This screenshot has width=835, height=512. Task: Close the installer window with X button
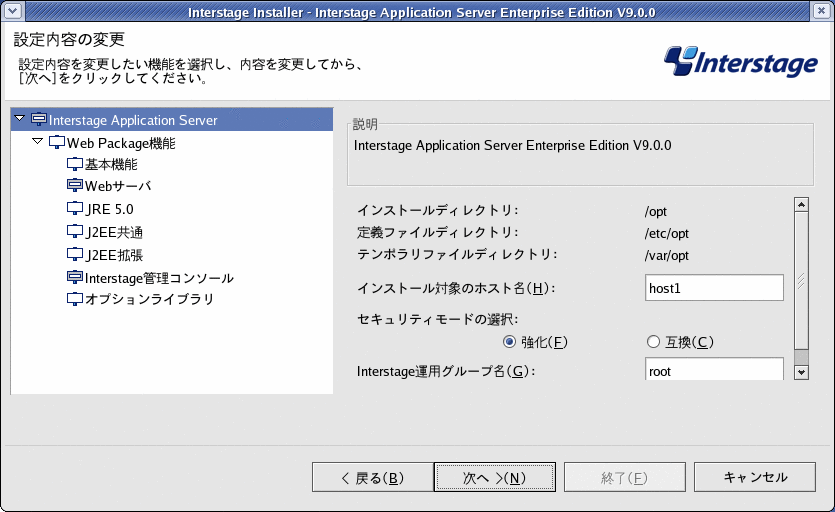(x=822, y=11)
